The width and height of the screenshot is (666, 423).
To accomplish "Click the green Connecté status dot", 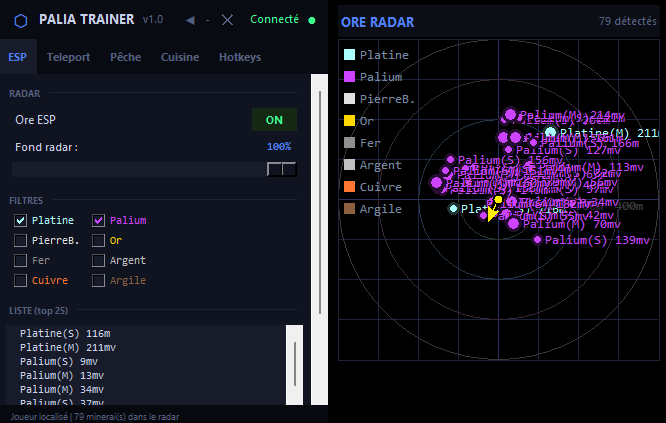I will click(312, 20).
